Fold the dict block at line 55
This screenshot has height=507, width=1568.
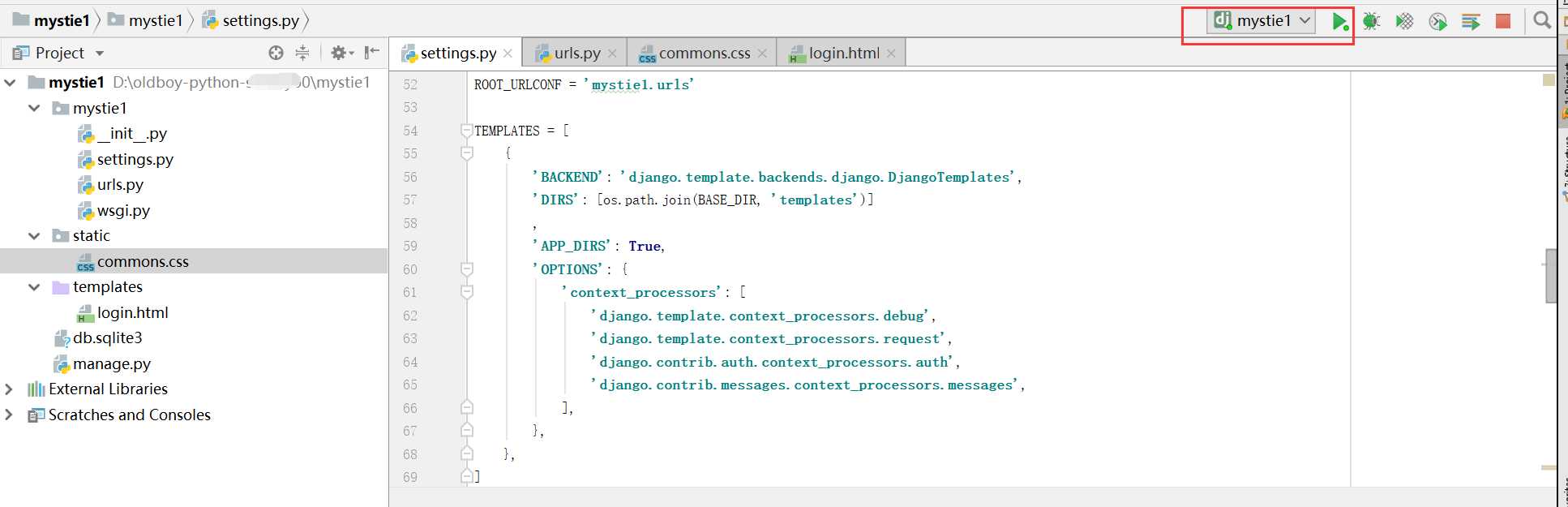(466, 153)
